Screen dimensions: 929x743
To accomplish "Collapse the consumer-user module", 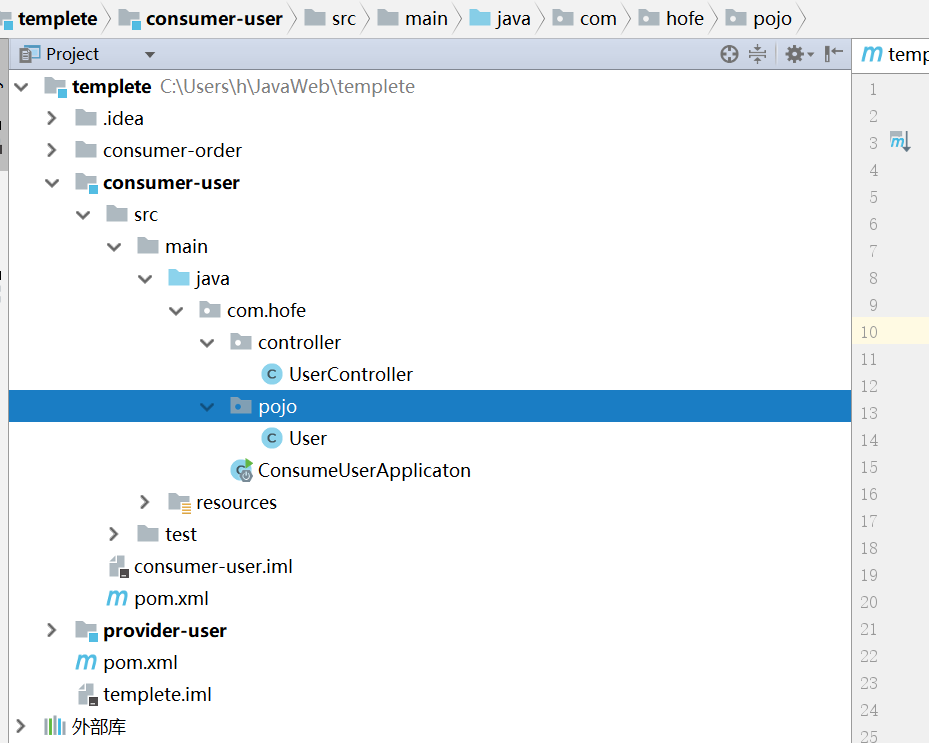I will point(52,183).
